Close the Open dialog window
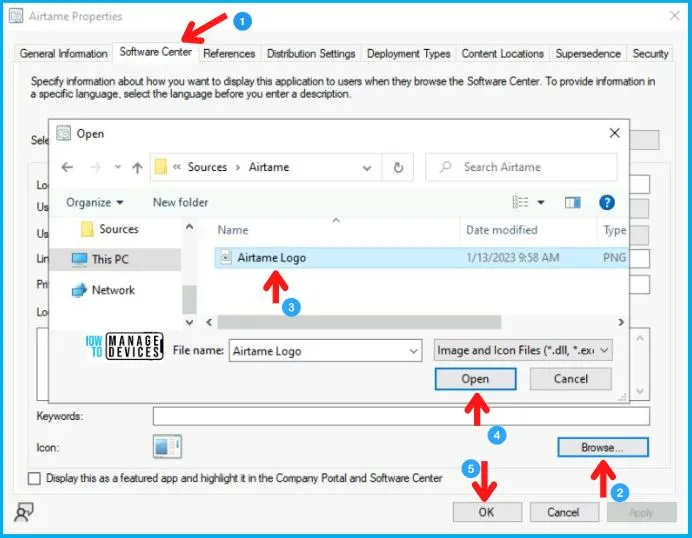Image resolution: width=692 pixels, height=538 pixels. point(614,133)
